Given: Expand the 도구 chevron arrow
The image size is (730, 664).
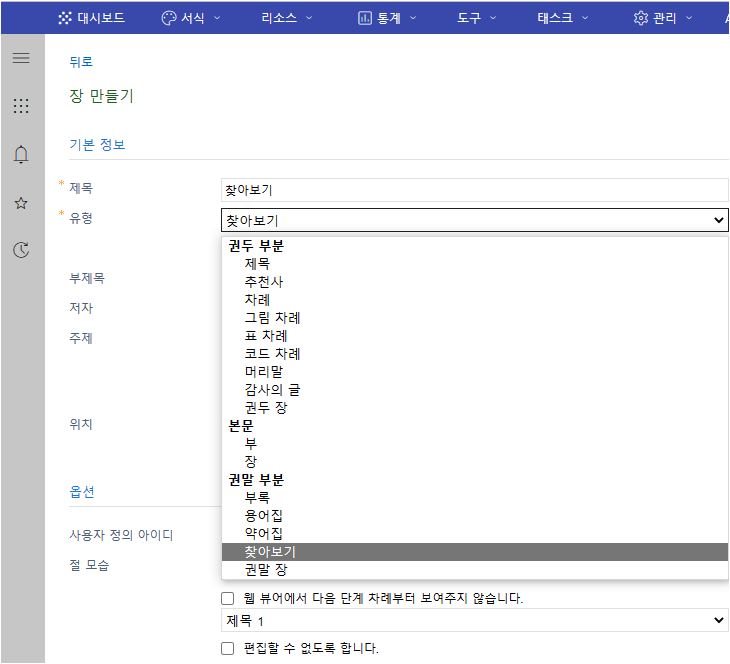Looking at the screenshot, I should click(x=493, y=18).
